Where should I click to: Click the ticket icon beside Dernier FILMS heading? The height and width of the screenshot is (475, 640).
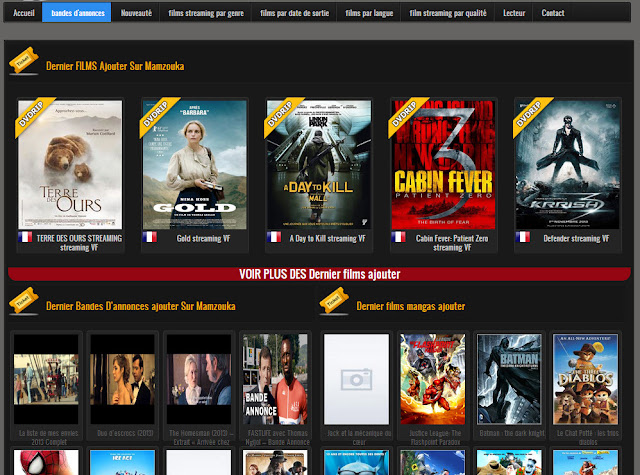click(23, 64)
